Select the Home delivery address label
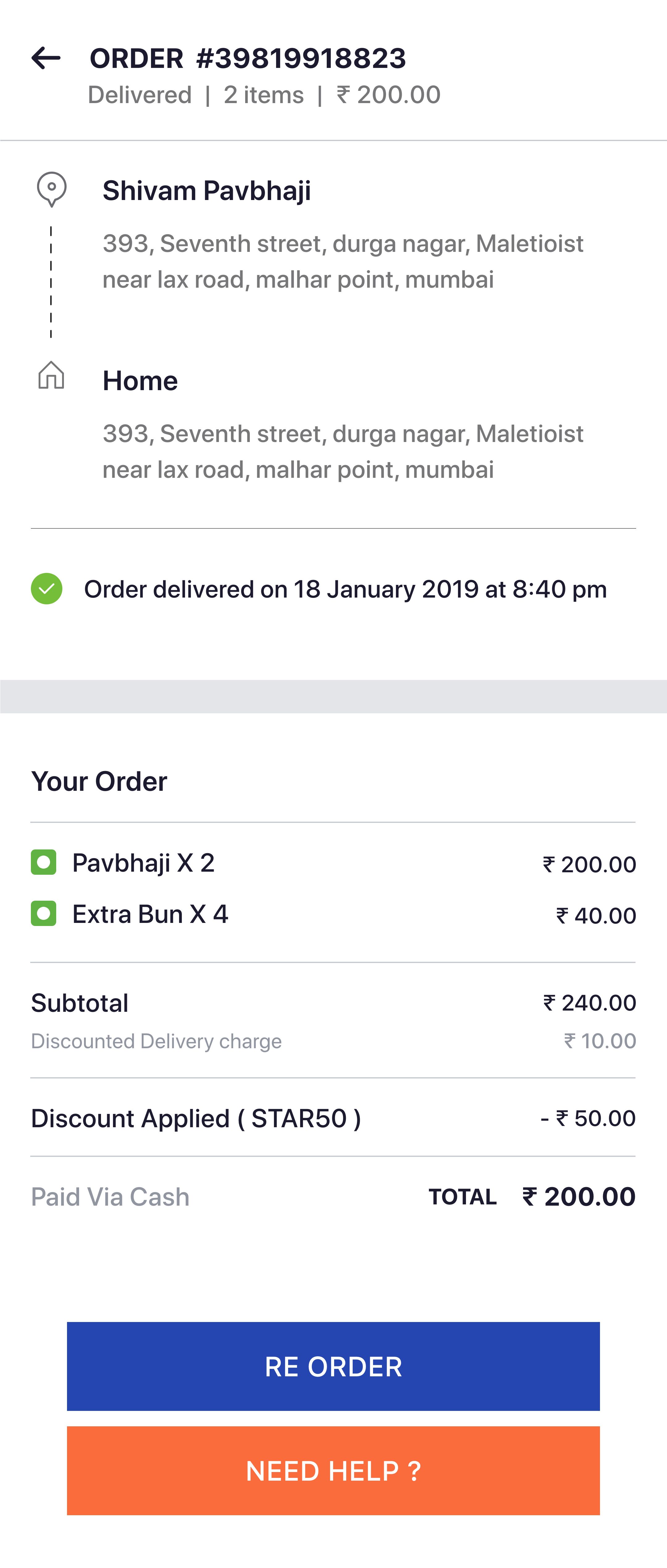Image resolution: width=667 pixels, height=1568 pixels. pos(140,381)
